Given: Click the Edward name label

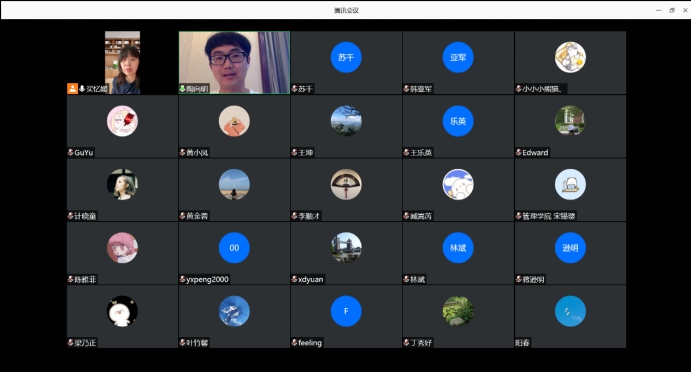Looking at the screenshot, I should [x=535, y=153].
